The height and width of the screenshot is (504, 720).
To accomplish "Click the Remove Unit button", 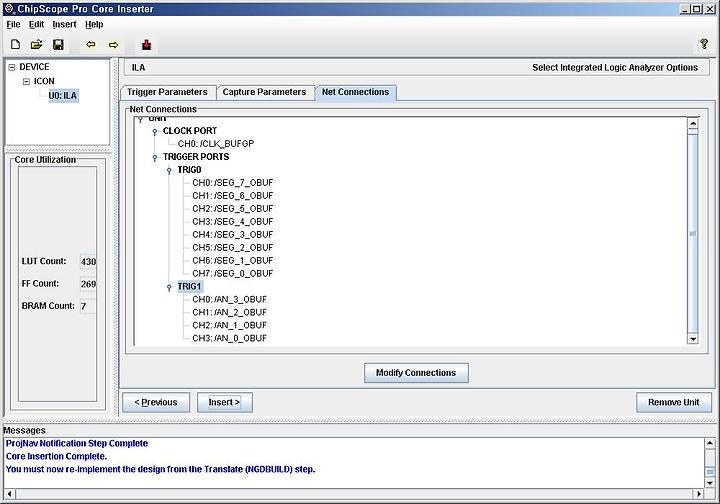I will [674, 402].
